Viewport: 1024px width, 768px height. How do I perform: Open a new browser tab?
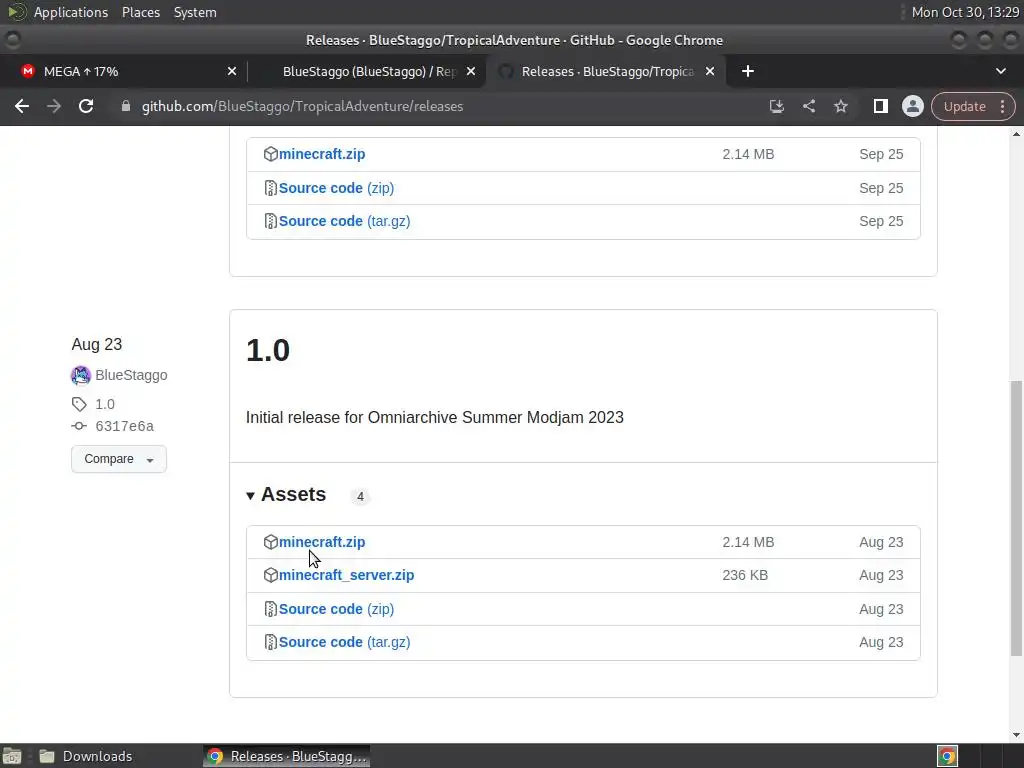[x=748, y=71]
